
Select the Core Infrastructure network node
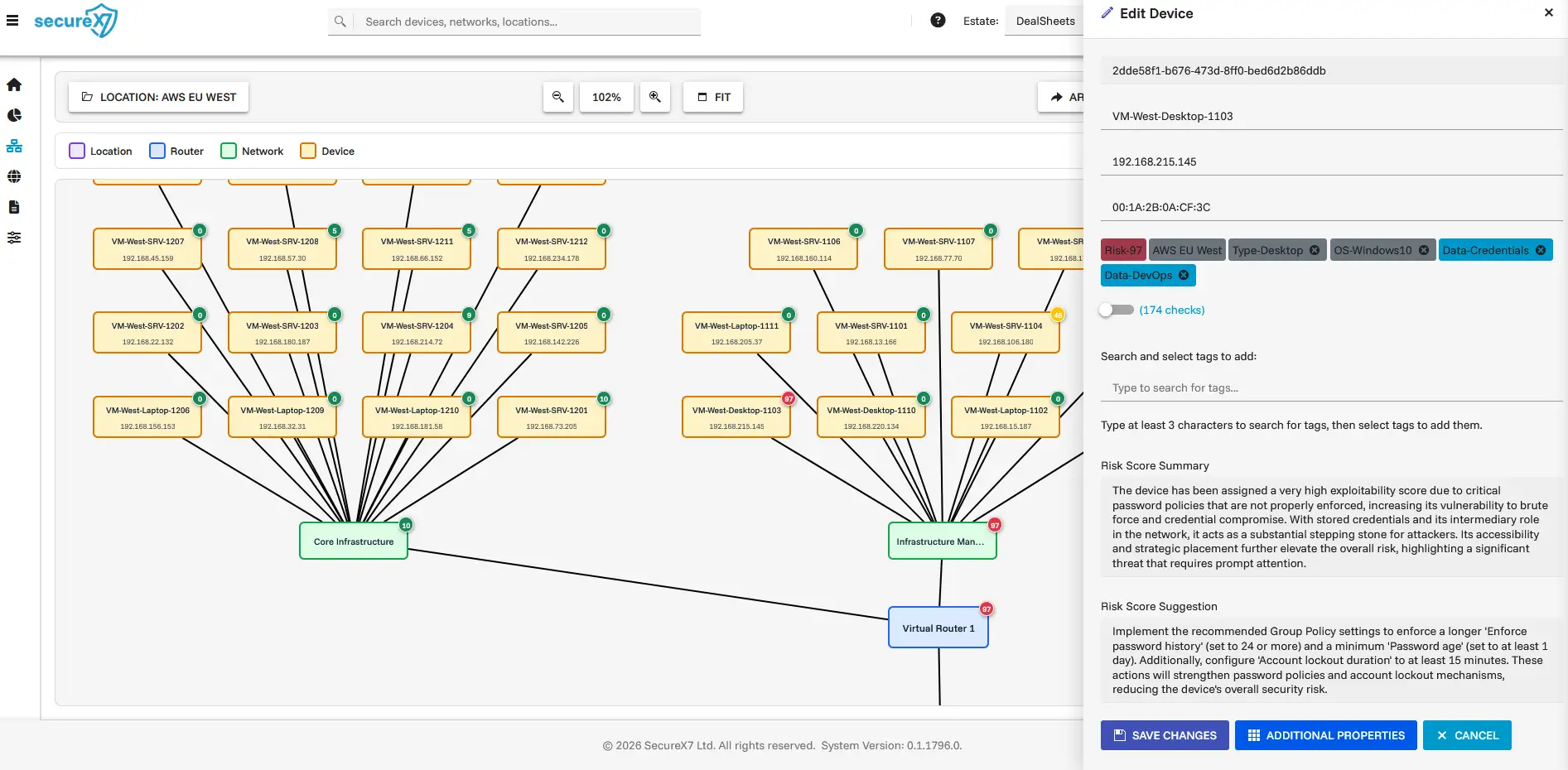354,541
